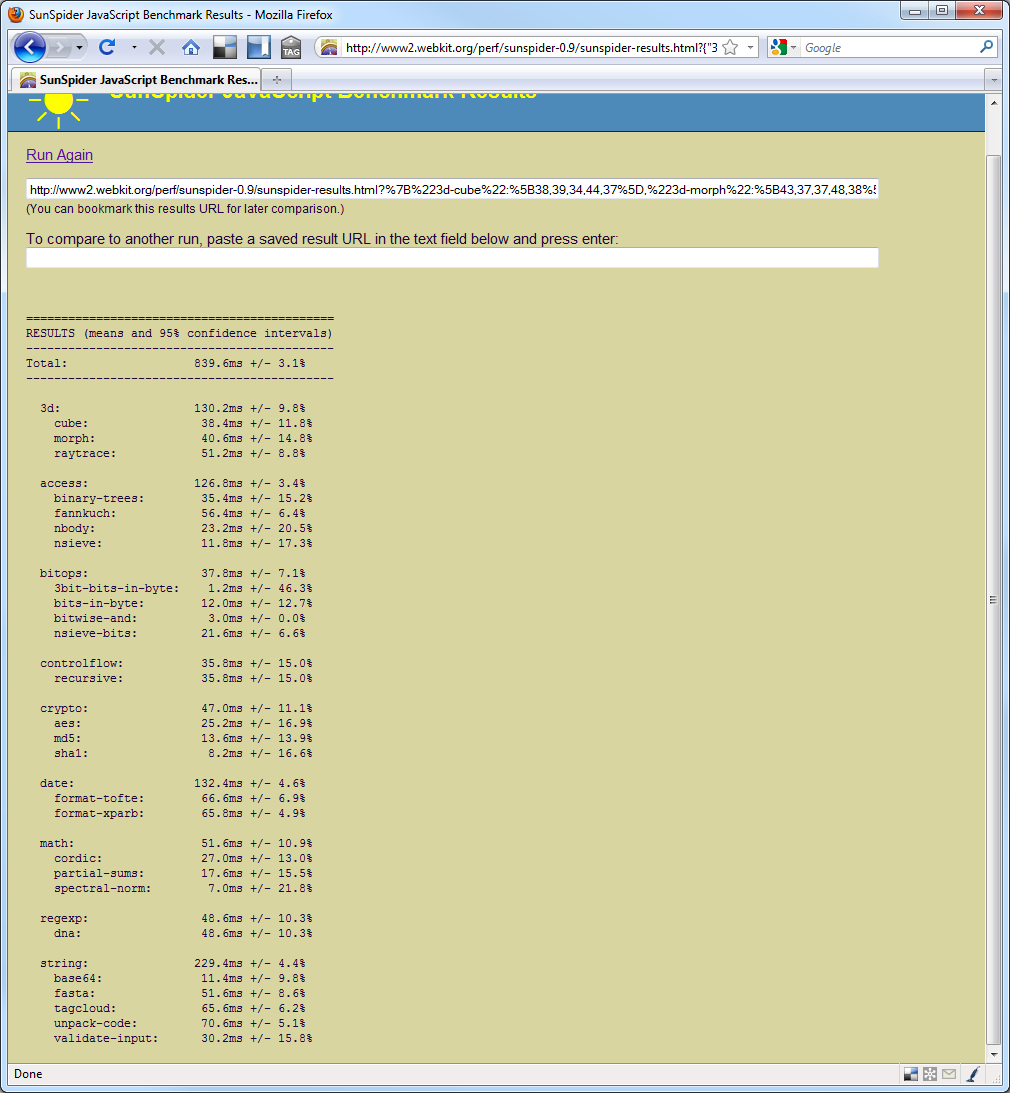The width and height of the screenshot is (1010, 1093).
Task: Click the 'format-tofte:' result label
Action: pyautogui.click(x=99, y=799)
